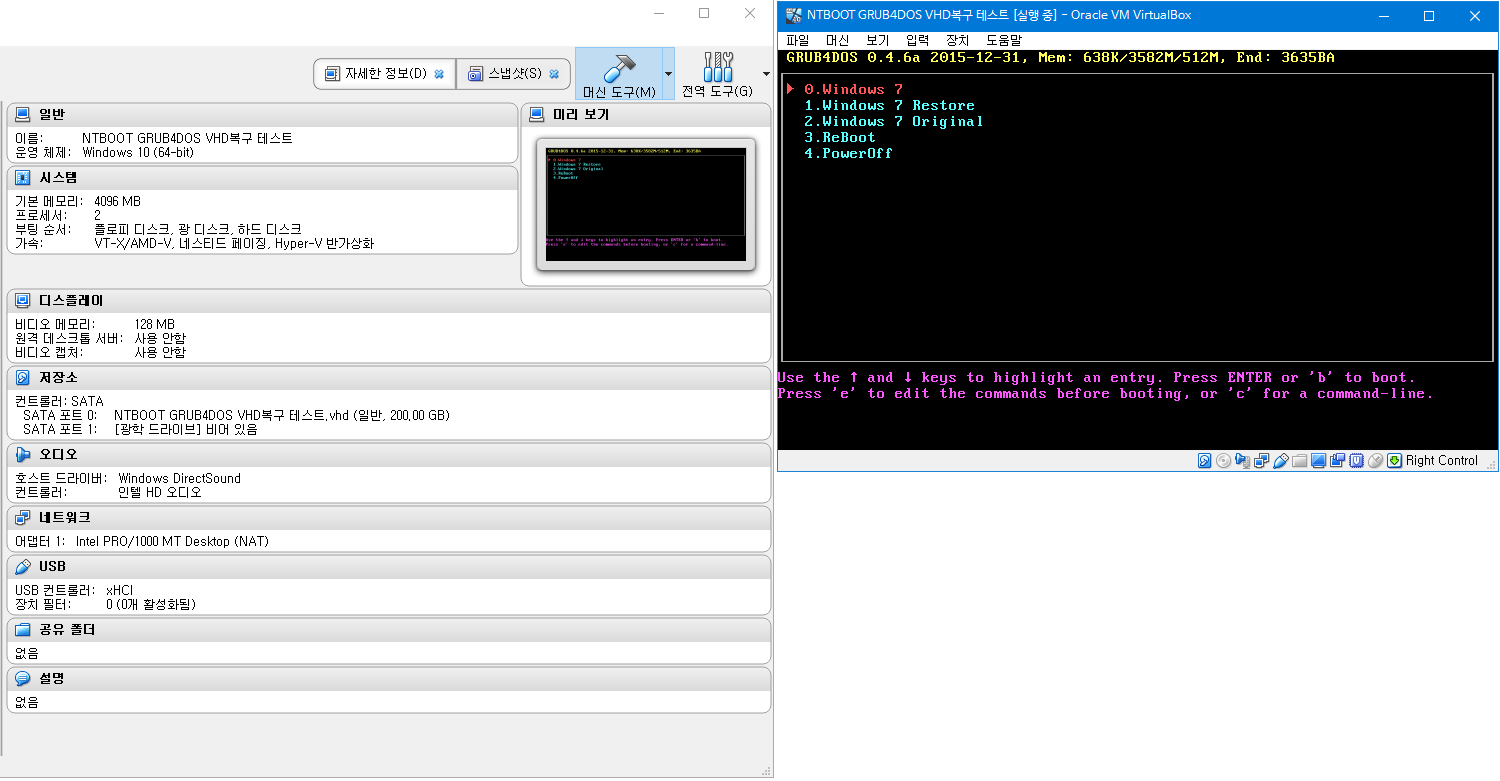This screenshot has height=781, width=1500.
Task: Open the 공유 폴더 section header link
Action: tap(67, 630)
